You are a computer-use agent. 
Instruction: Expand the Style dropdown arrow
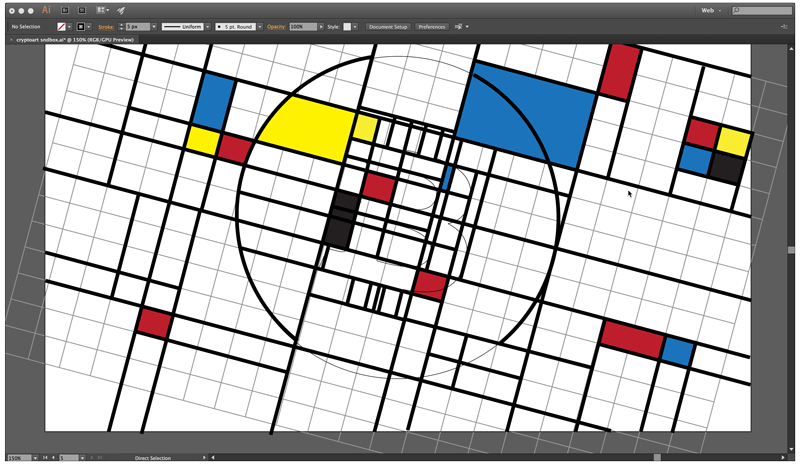pyautogui.click(x=355, y=27)
